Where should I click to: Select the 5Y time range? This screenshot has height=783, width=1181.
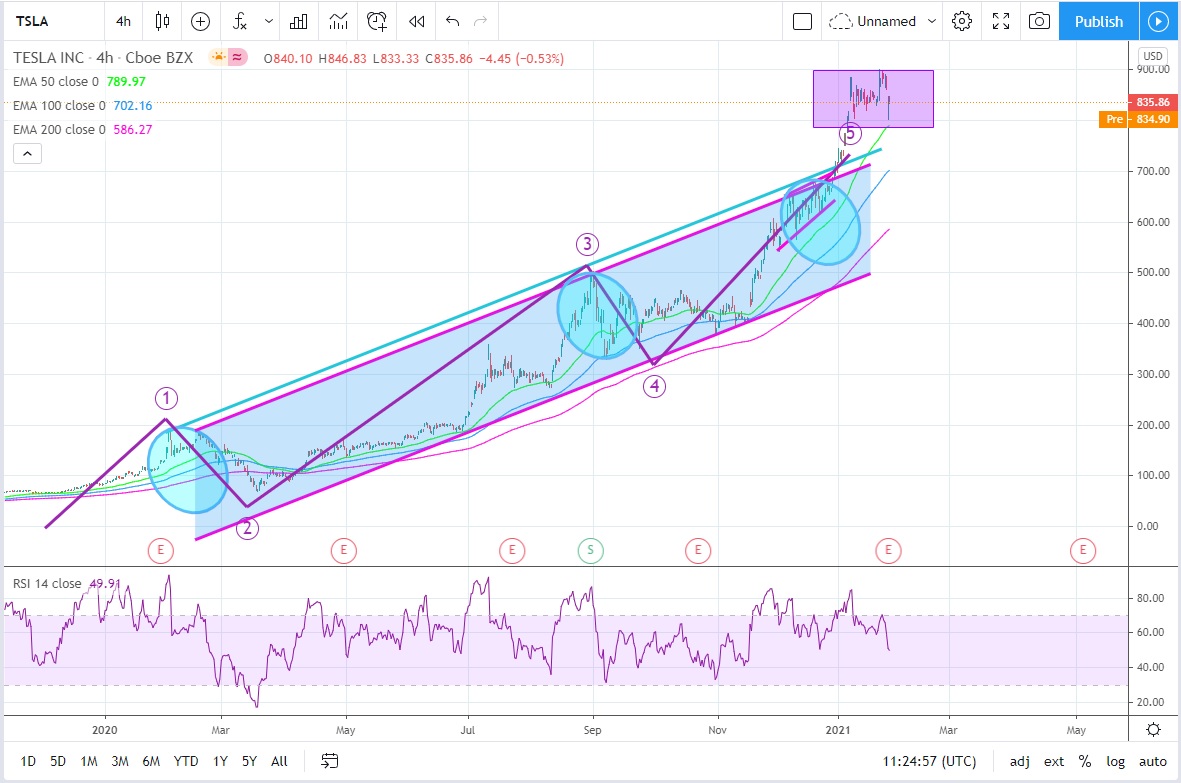click(x=249, y=761)
